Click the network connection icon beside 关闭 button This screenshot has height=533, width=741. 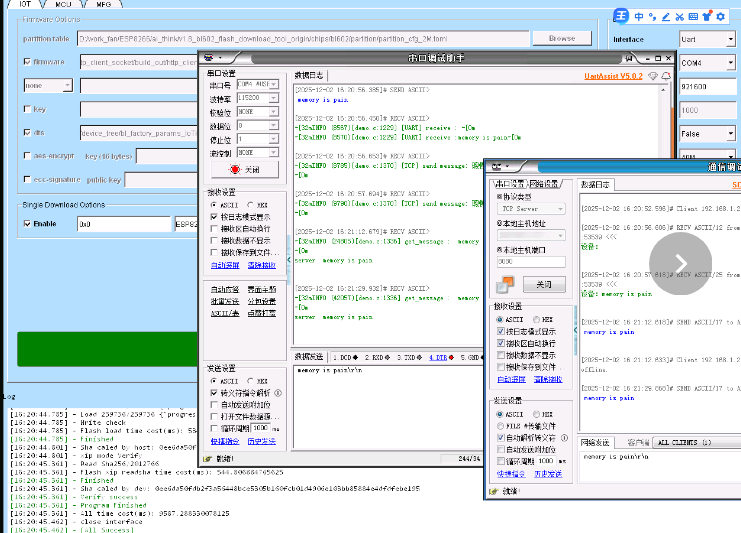(x=505, y=285)
